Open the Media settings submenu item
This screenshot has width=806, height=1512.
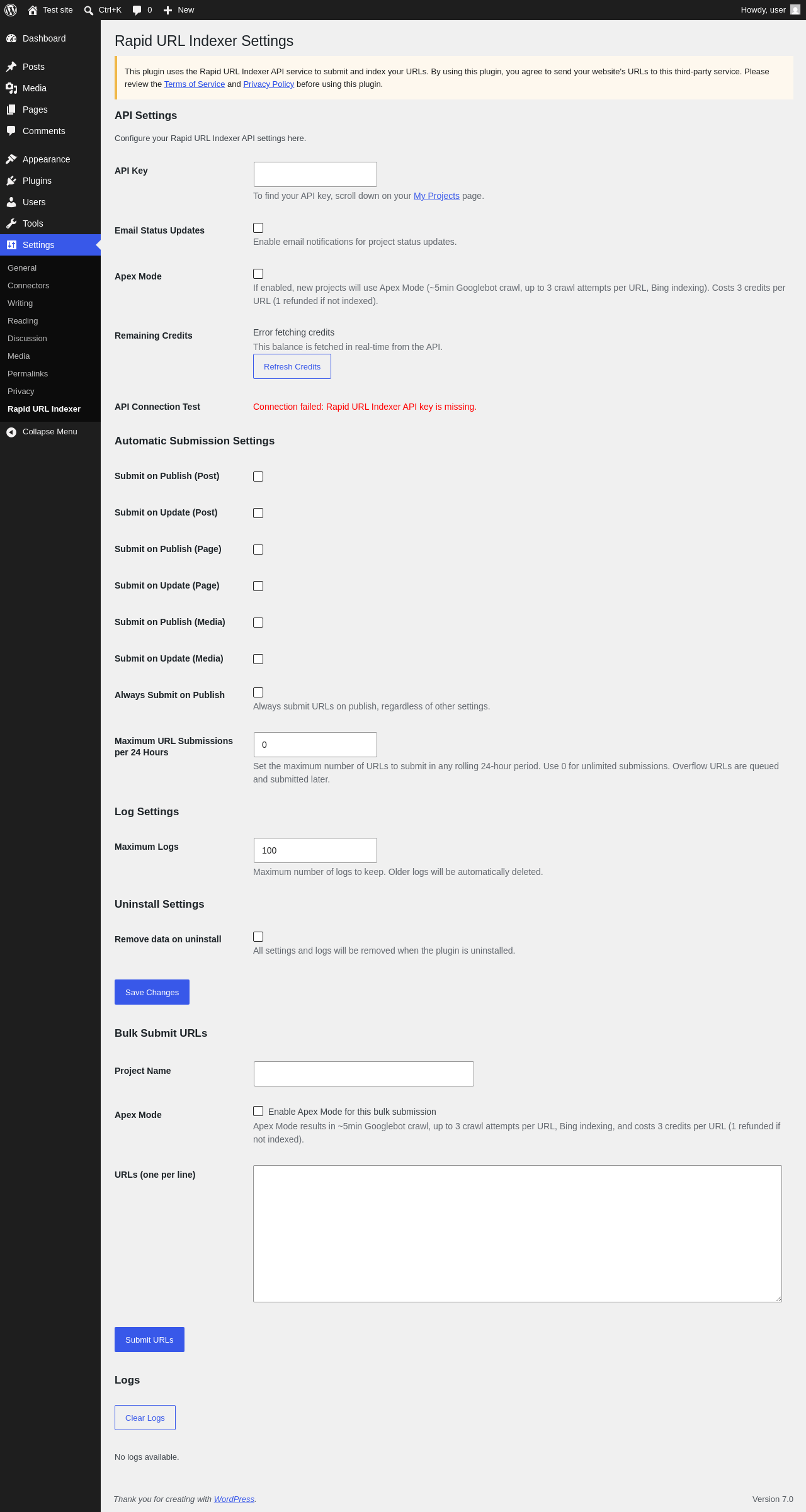click(x=19, y=356)
